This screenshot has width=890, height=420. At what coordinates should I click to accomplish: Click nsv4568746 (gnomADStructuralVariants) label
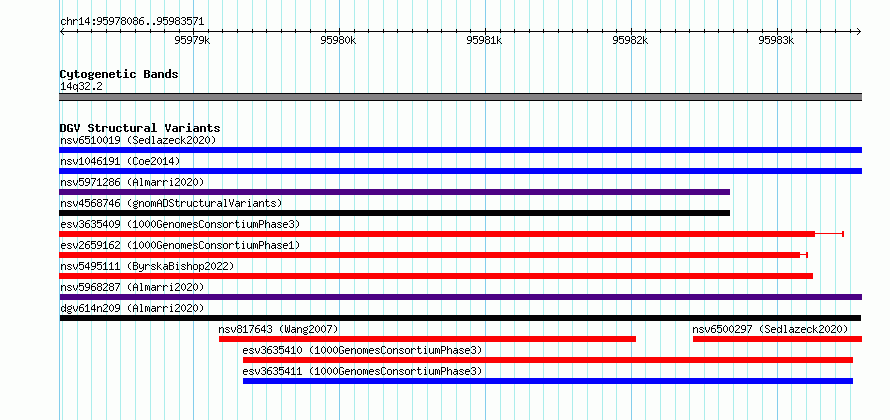coord(171,203)
